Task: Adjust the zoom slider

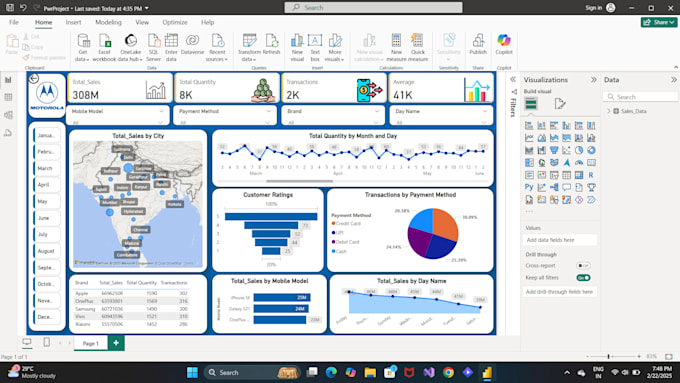Action: tap(608, 357)
